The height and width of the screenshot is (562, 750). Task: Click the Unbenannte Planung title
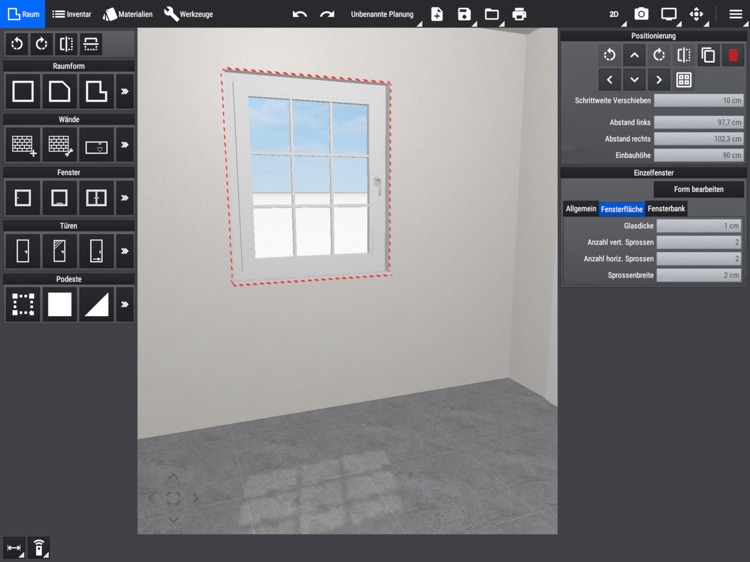(382, 14)
